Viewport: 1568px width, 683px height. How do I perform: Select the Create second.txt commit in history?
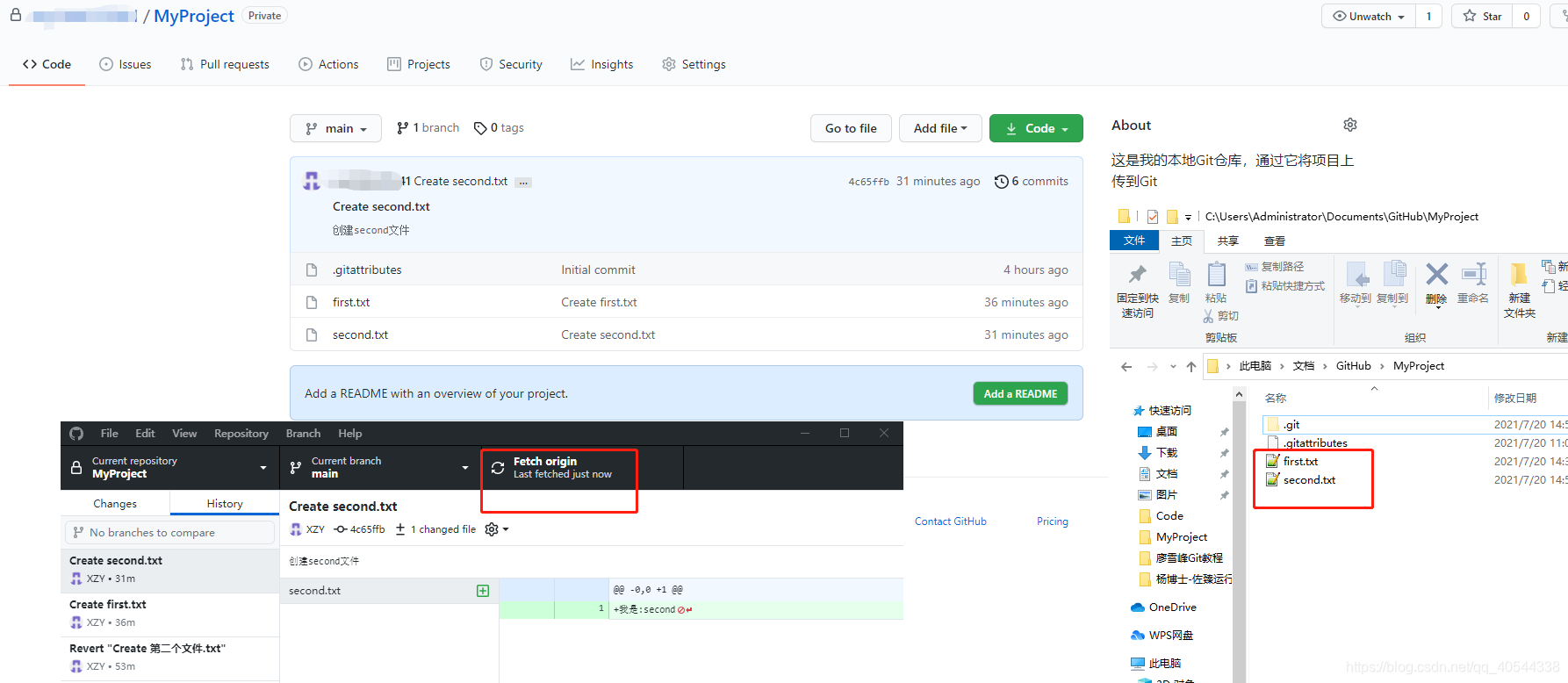pos(170,571)
